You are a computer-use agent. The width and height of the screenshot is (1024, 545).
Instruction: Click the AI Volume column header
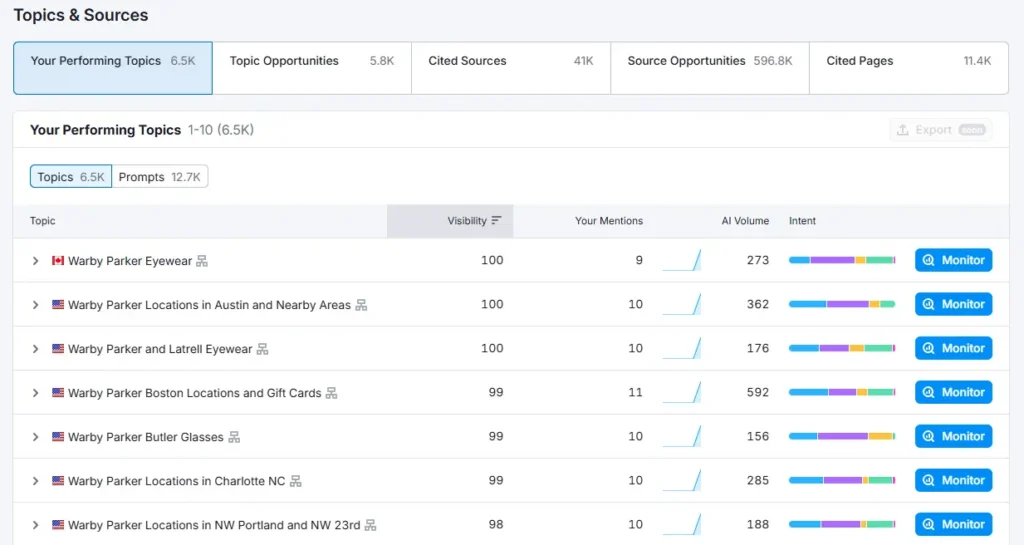pyautogui.click(x=745, y=221)
